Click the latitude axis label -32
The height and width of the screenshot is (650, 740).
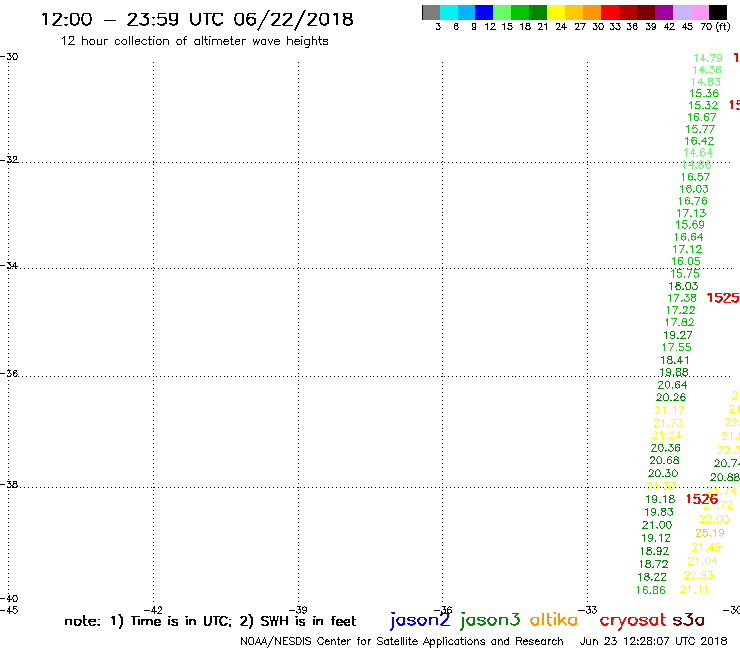tap(9, 160)
